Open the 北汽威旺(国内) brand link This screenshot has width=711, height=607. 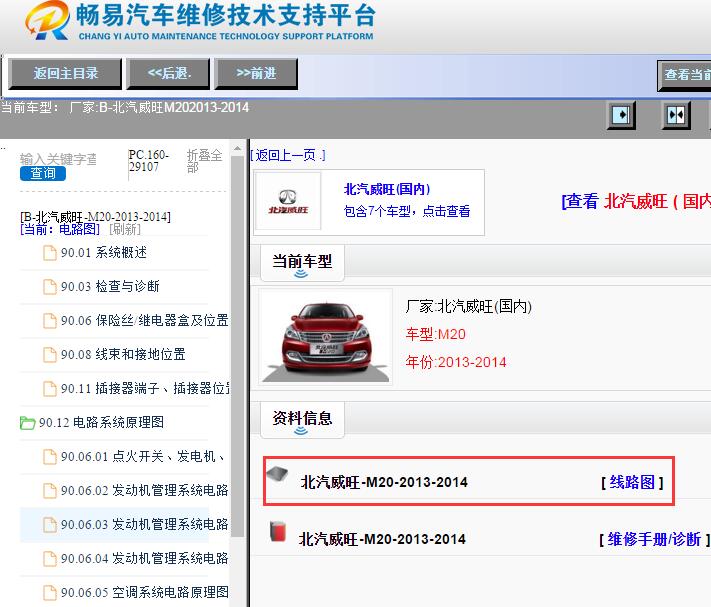[387, 189]
